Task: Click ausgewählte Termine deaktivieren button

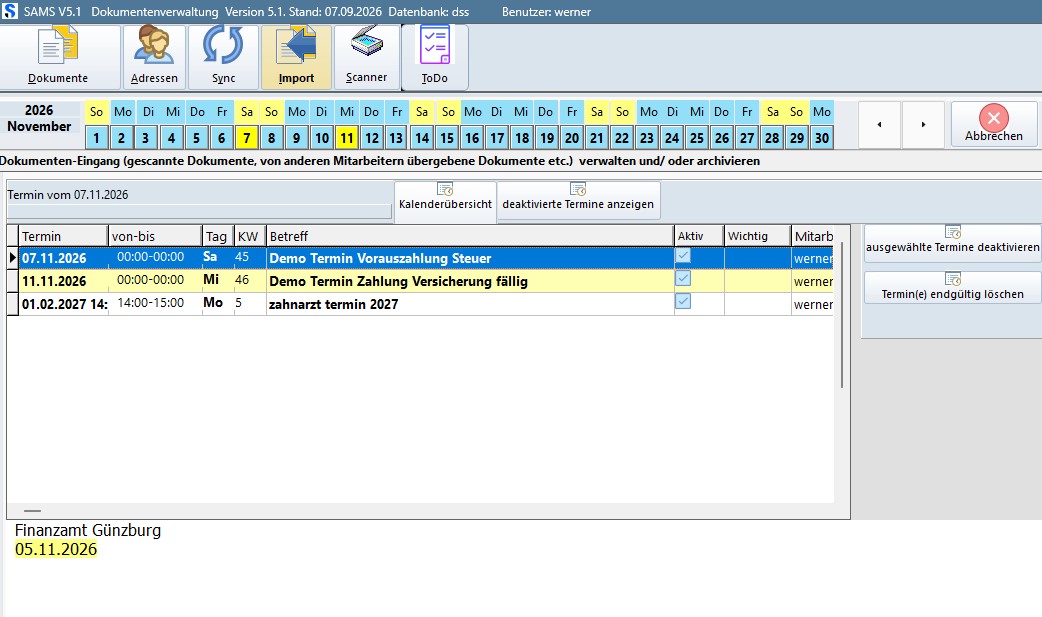Action: (952, 243)
